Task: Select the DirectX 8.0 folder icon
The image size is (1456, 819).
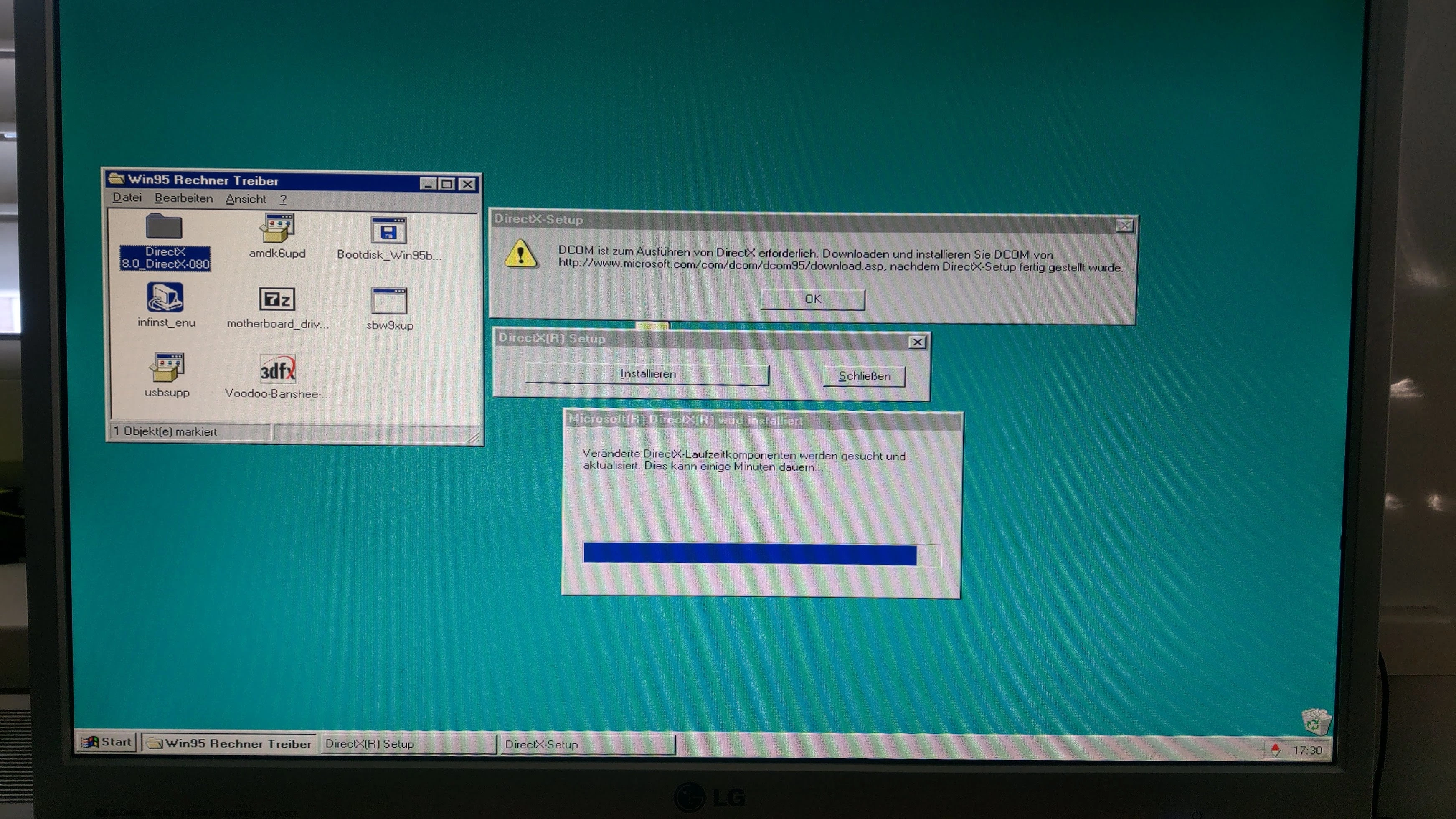Action: (164, 227)
